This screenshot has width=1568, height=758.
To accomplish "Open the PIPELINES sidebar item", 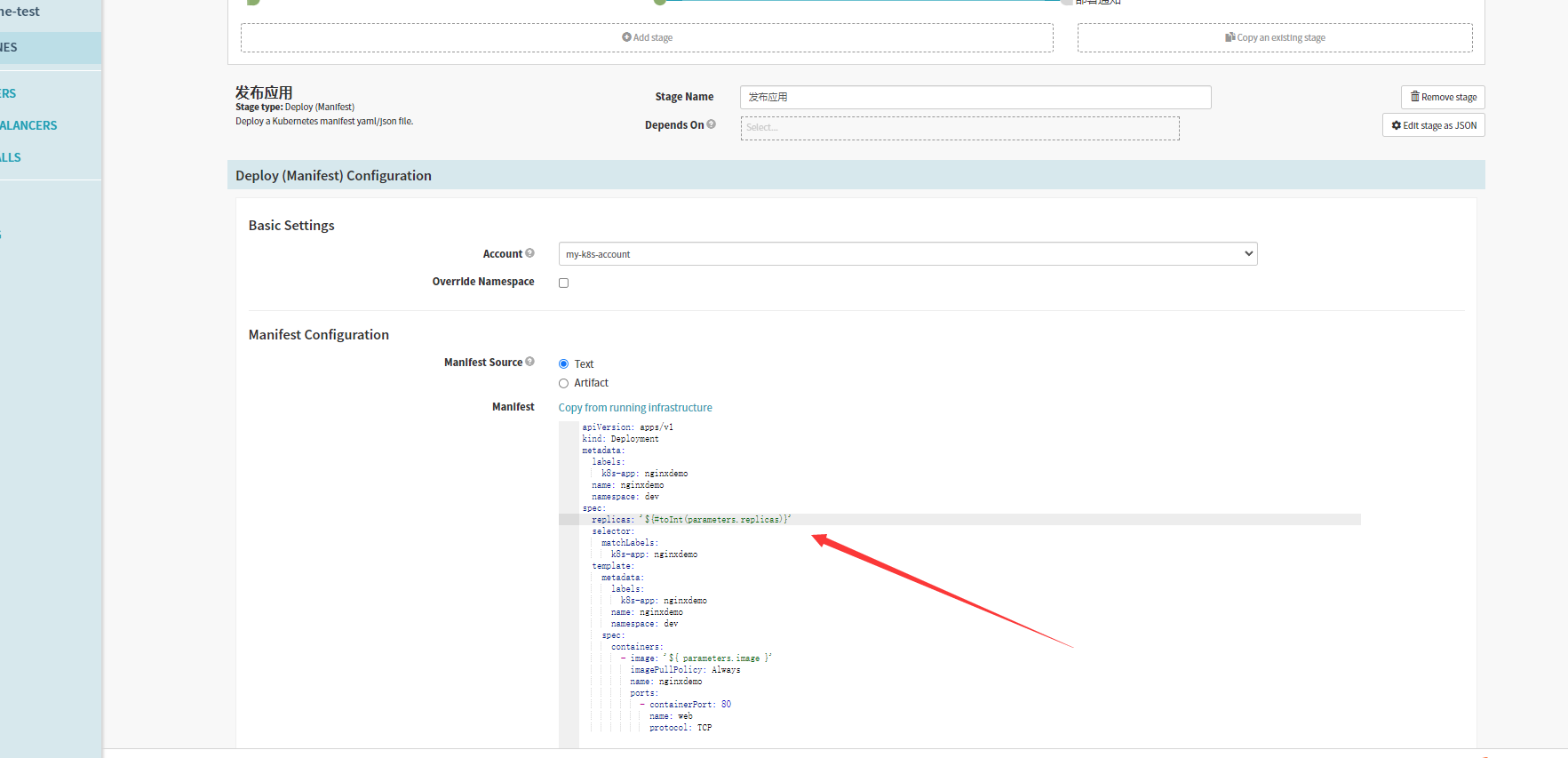I will [51, 48].
